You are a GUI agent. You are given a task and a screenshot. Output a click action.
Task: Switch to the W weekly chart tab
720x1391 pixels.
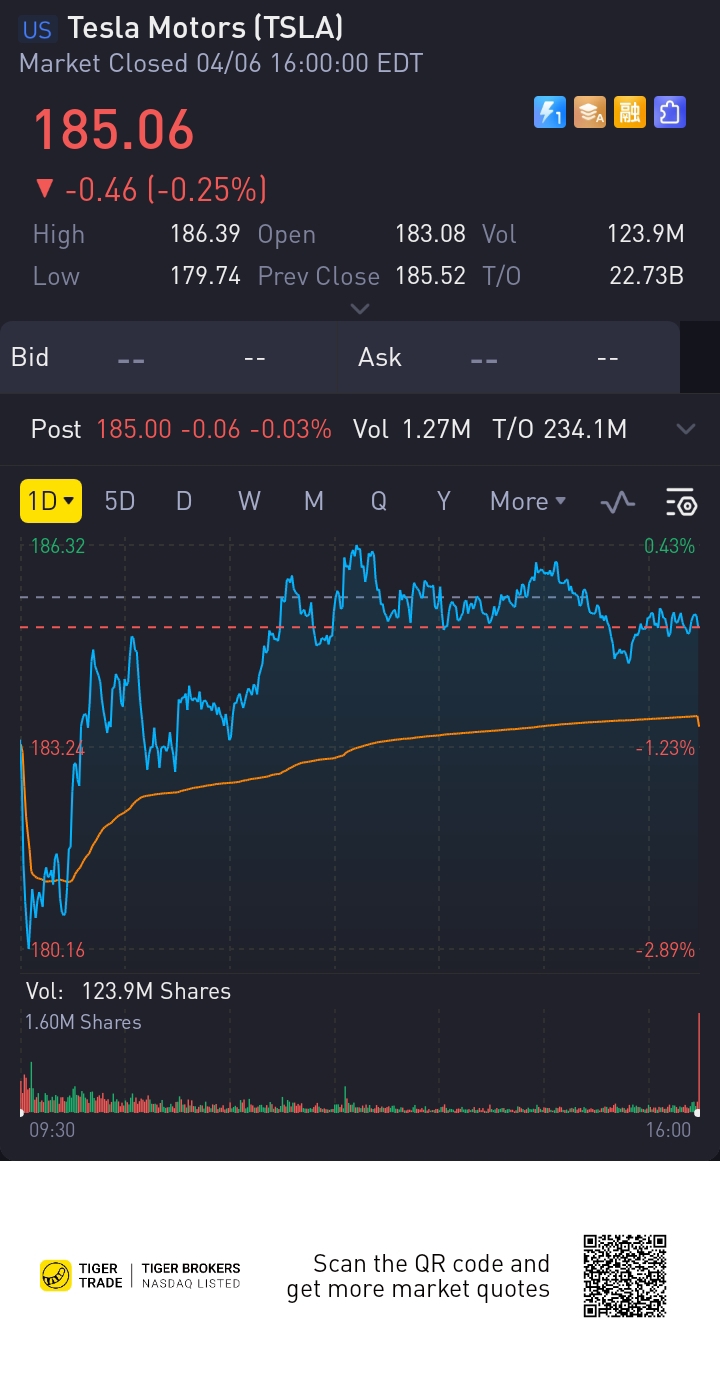coord(249,501)
